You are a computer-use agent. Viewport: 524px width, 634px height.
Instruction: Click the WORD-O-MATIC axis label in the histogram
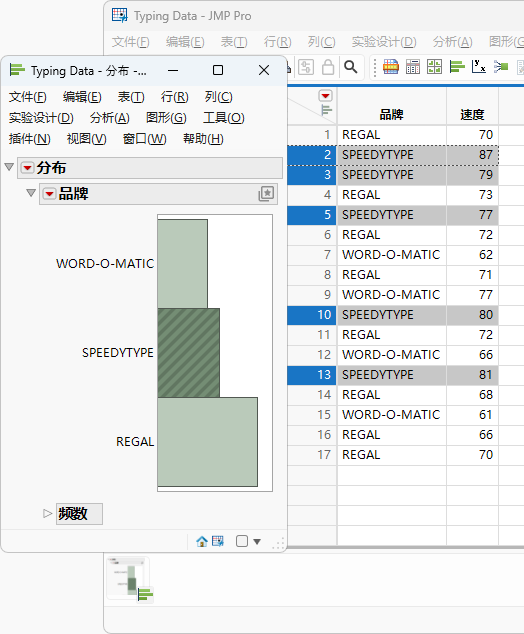click(105, 264)
